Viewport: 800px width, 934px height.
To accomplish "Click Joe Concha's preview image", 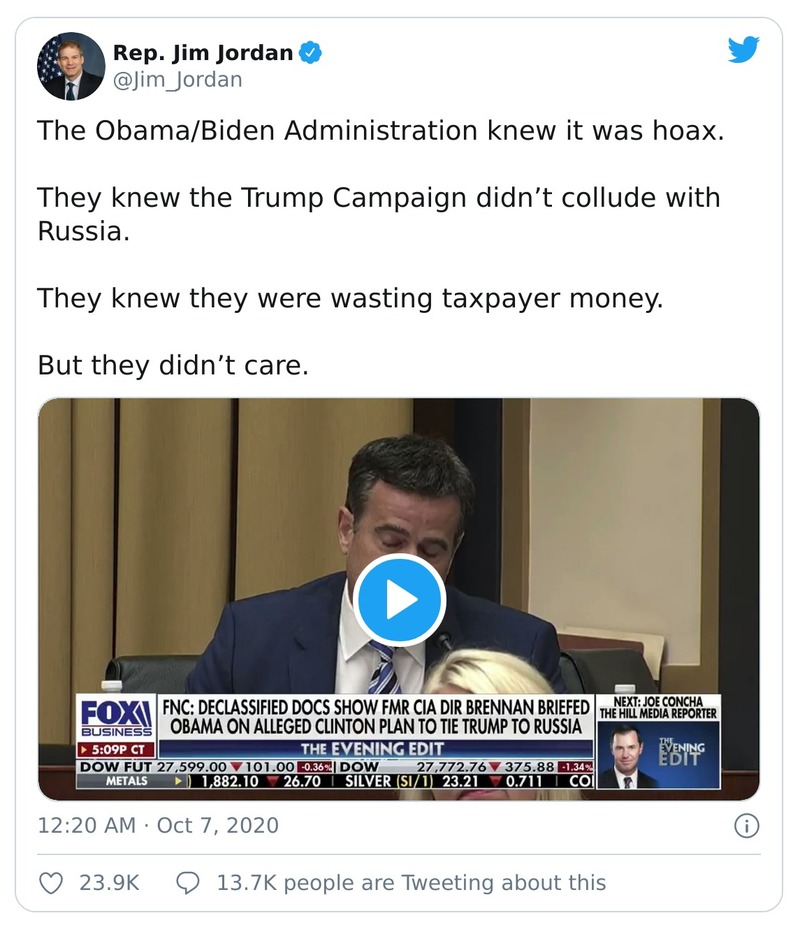I will point(624,752).
